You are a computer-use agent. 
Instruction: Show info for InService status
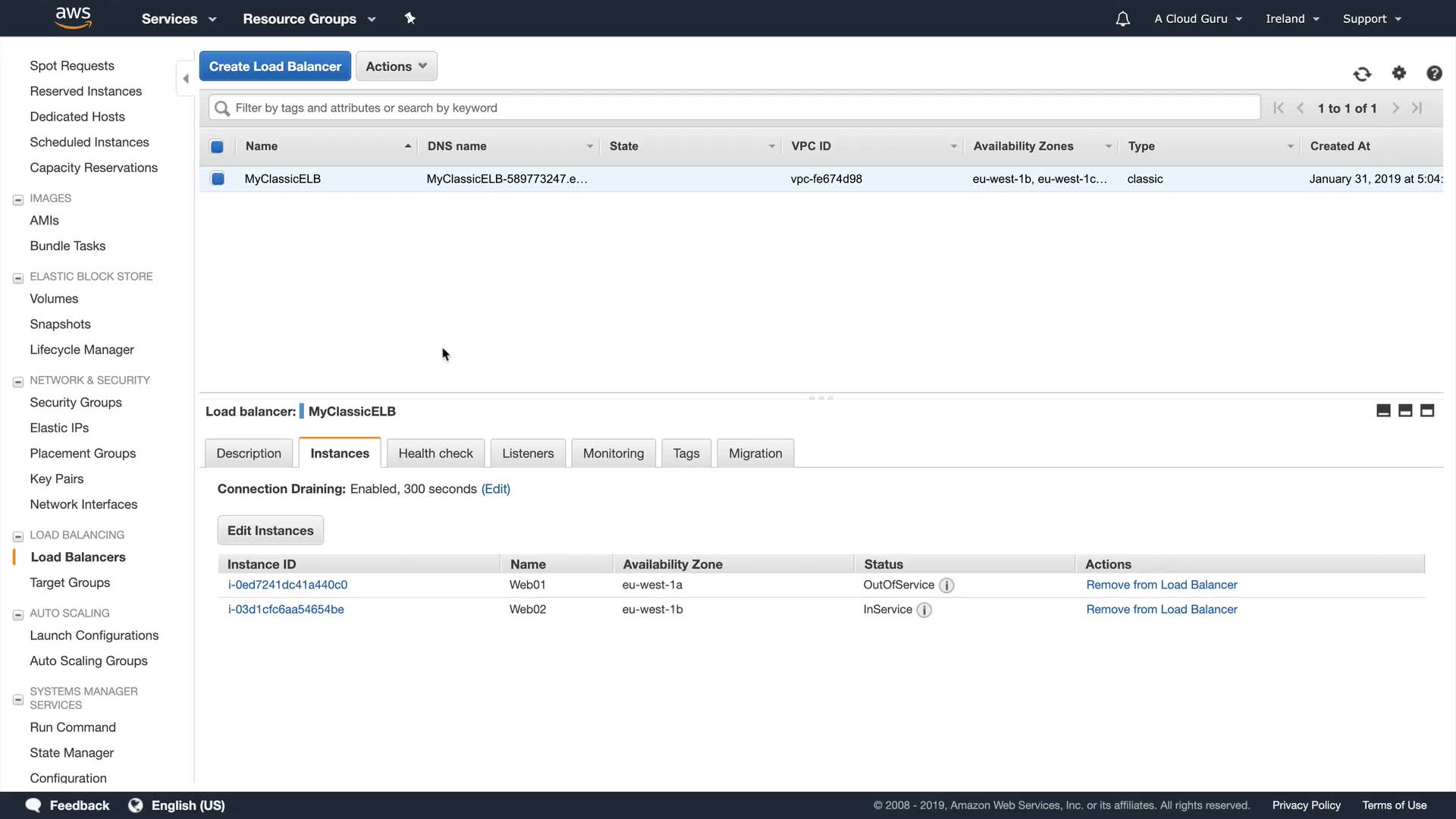(924, 610)
